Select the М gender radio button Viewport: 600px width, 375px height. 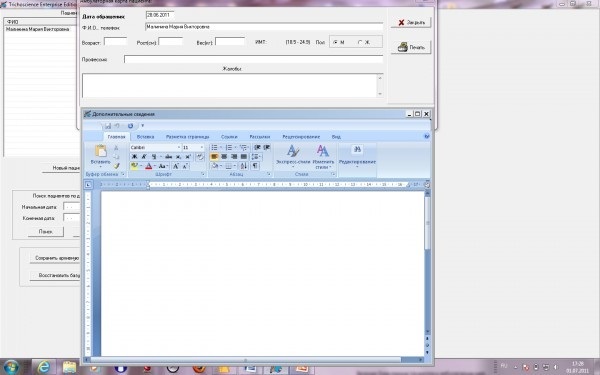(335, 42)
